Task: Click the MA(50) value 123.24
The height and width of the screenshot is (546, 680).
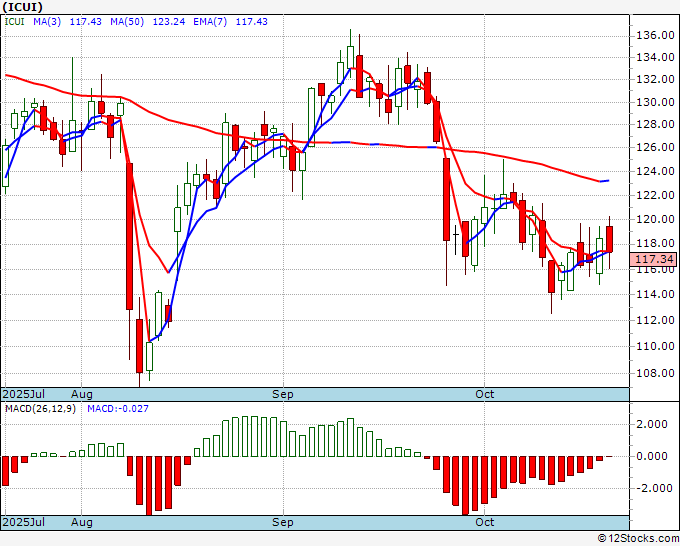Action: pyautogui.click(x=169, y=21)
